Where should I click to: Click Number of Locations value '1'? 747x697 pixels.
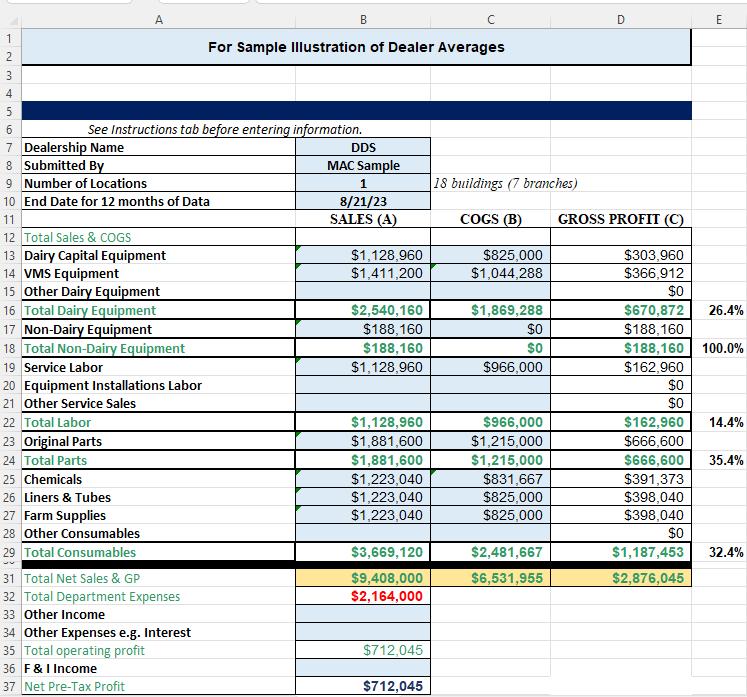click(363, 183)
